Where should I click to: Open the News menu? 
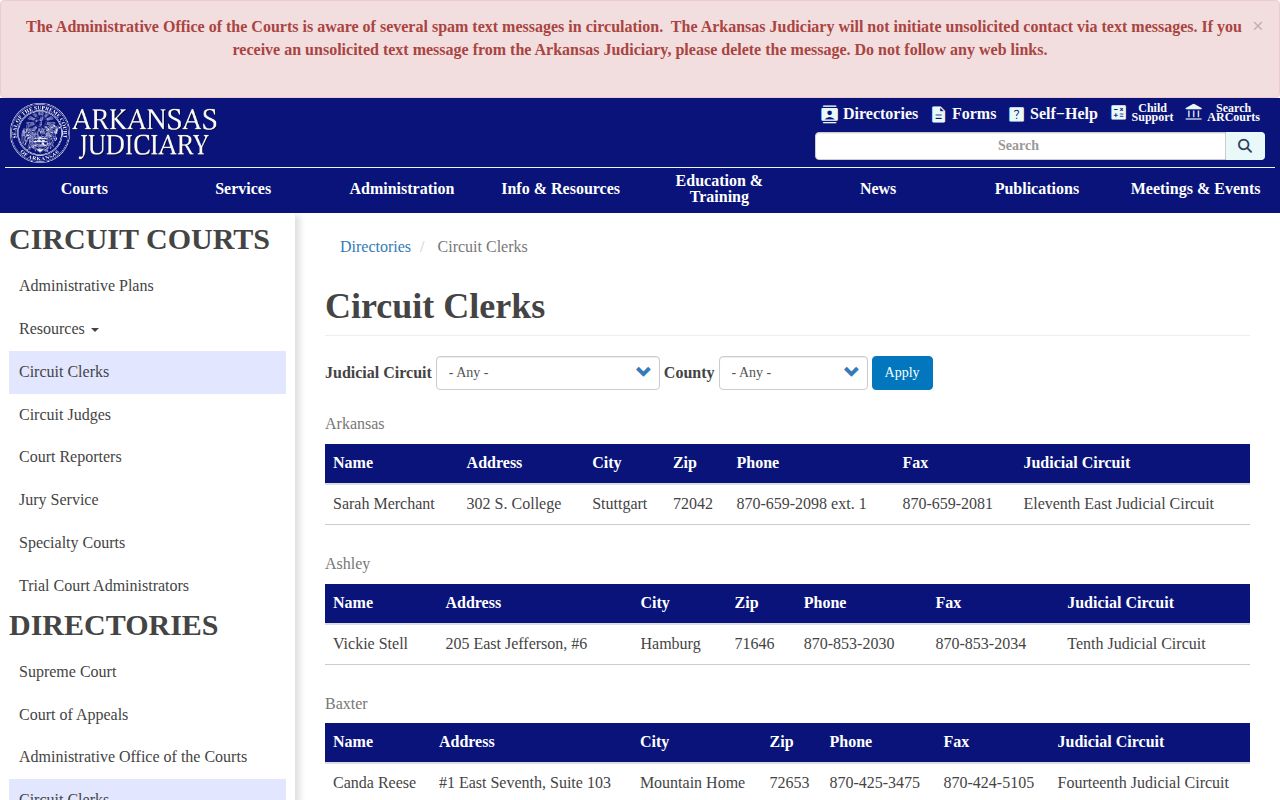(x=878, y=189)
